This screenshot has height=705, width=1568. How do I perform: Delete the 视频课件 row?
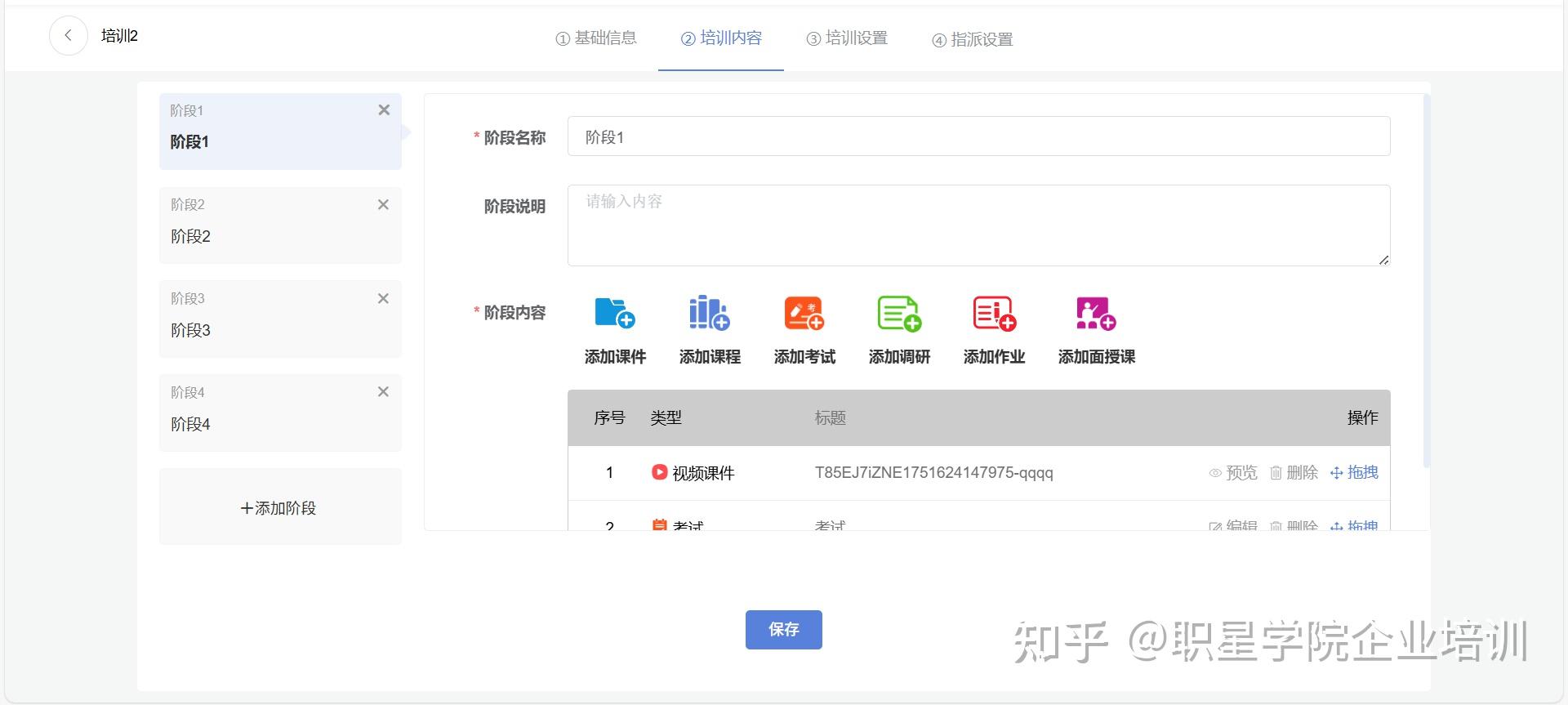point(1294,473)
